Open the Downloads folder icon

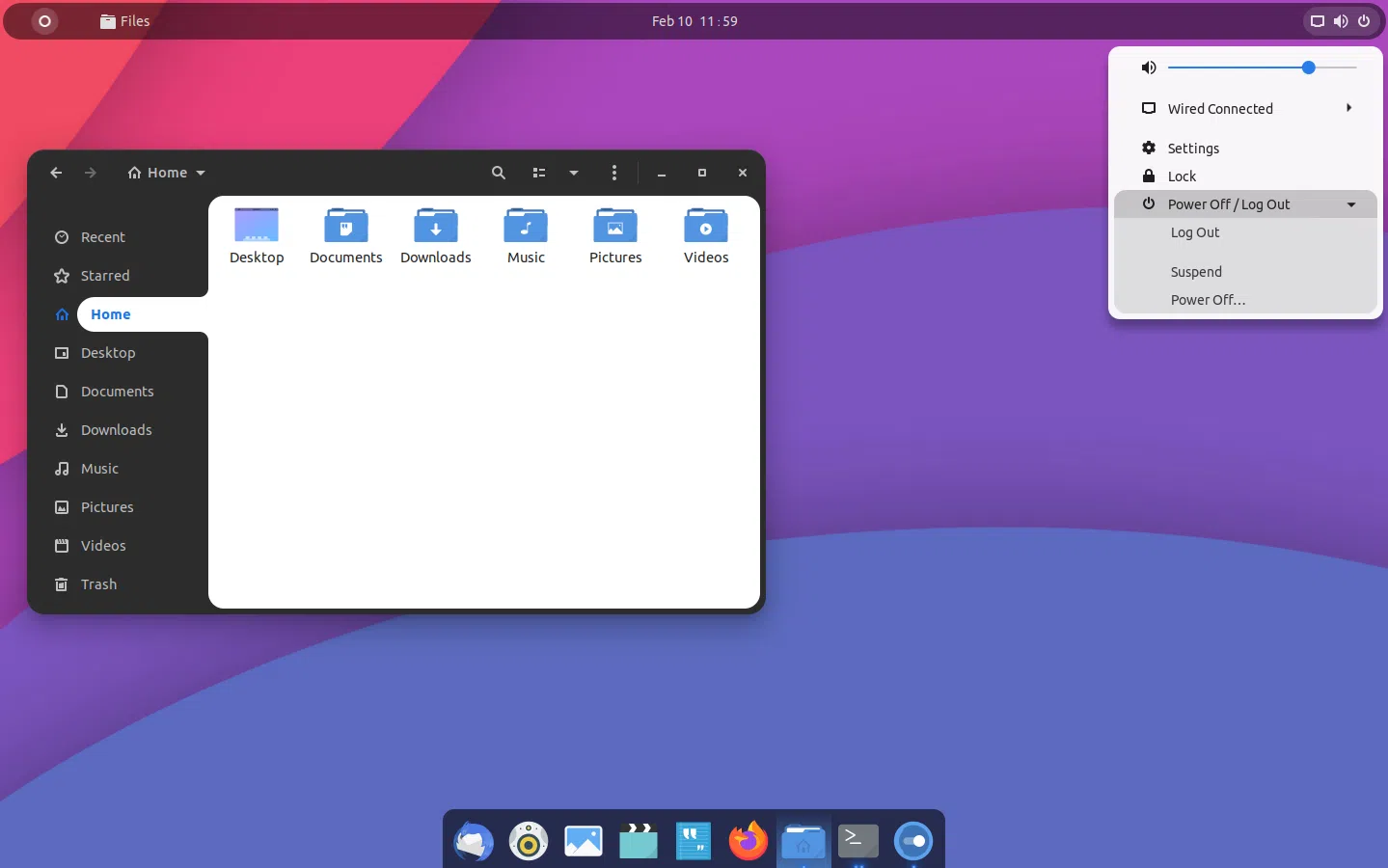436,227
